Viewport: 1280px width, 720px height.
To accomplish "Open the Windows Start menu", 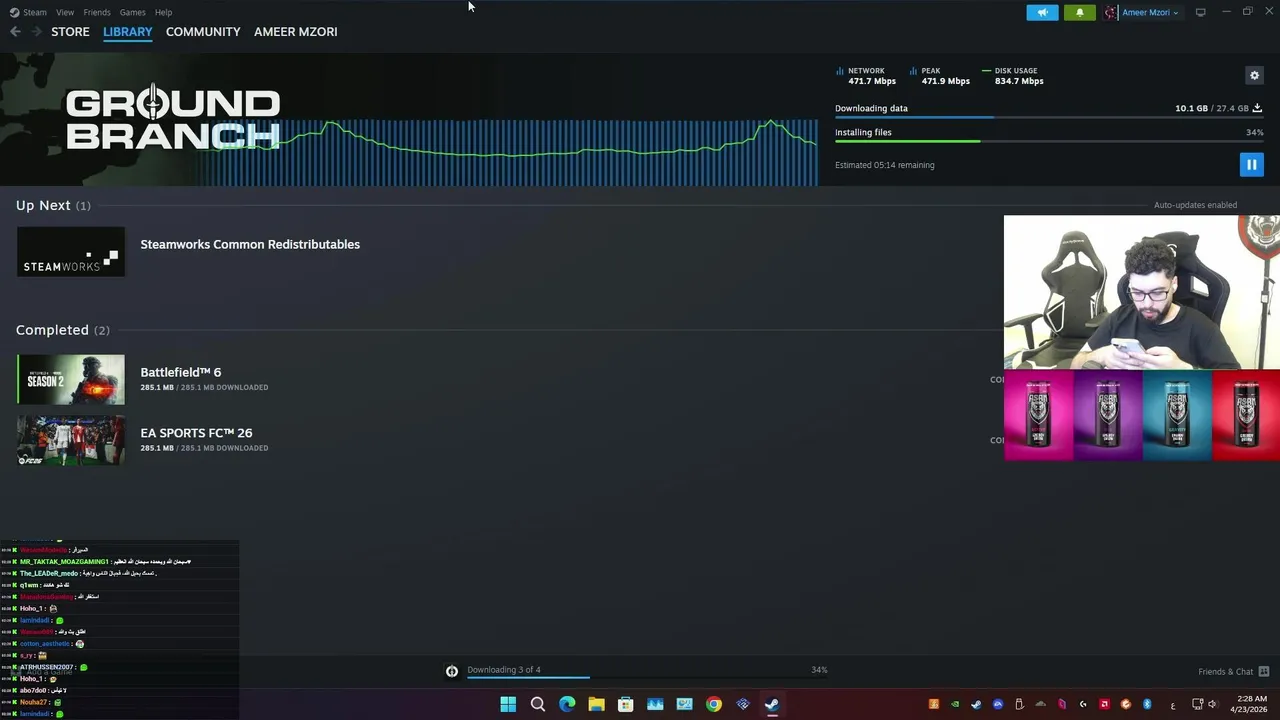I will pyautogui.click(x=508, y=704).
